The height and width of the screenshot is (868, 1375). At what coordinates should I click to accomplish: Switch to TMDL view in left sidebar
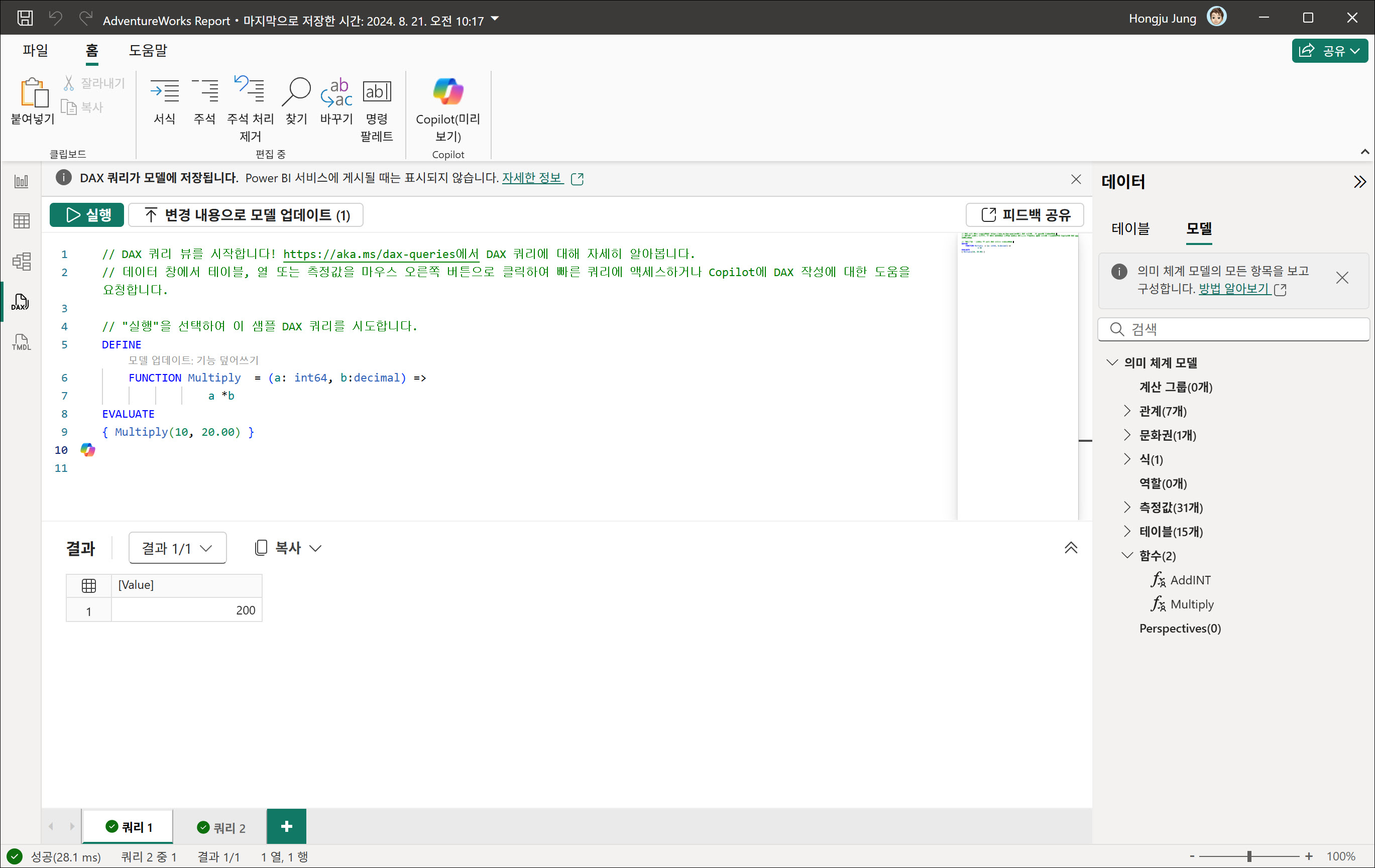pos(21,342)
